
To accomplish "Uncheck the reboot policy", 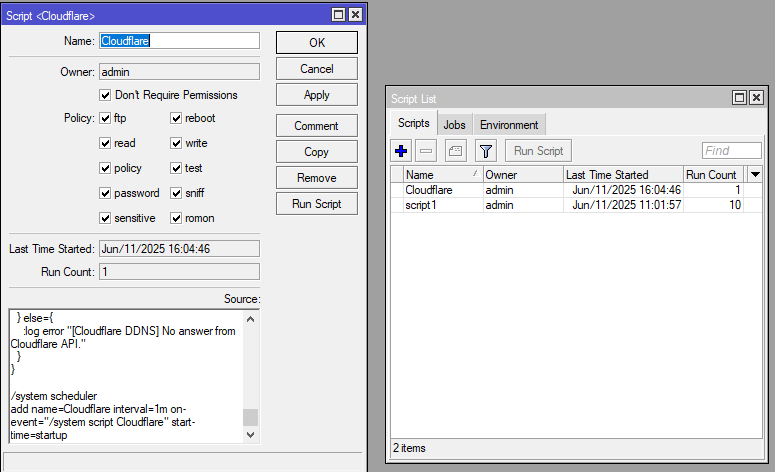I will (176, 118).
